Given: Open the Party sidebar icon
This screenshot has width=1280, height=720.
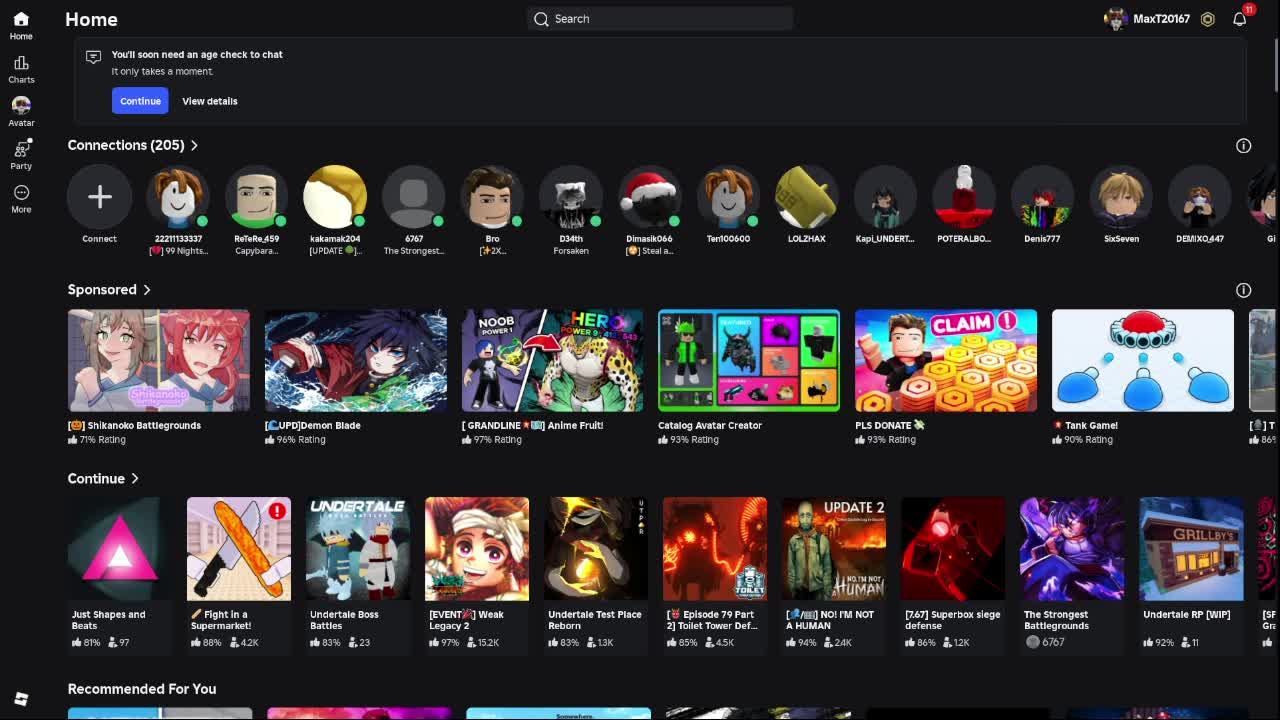Looking at the screenshot, I should (x=21, y=149).
